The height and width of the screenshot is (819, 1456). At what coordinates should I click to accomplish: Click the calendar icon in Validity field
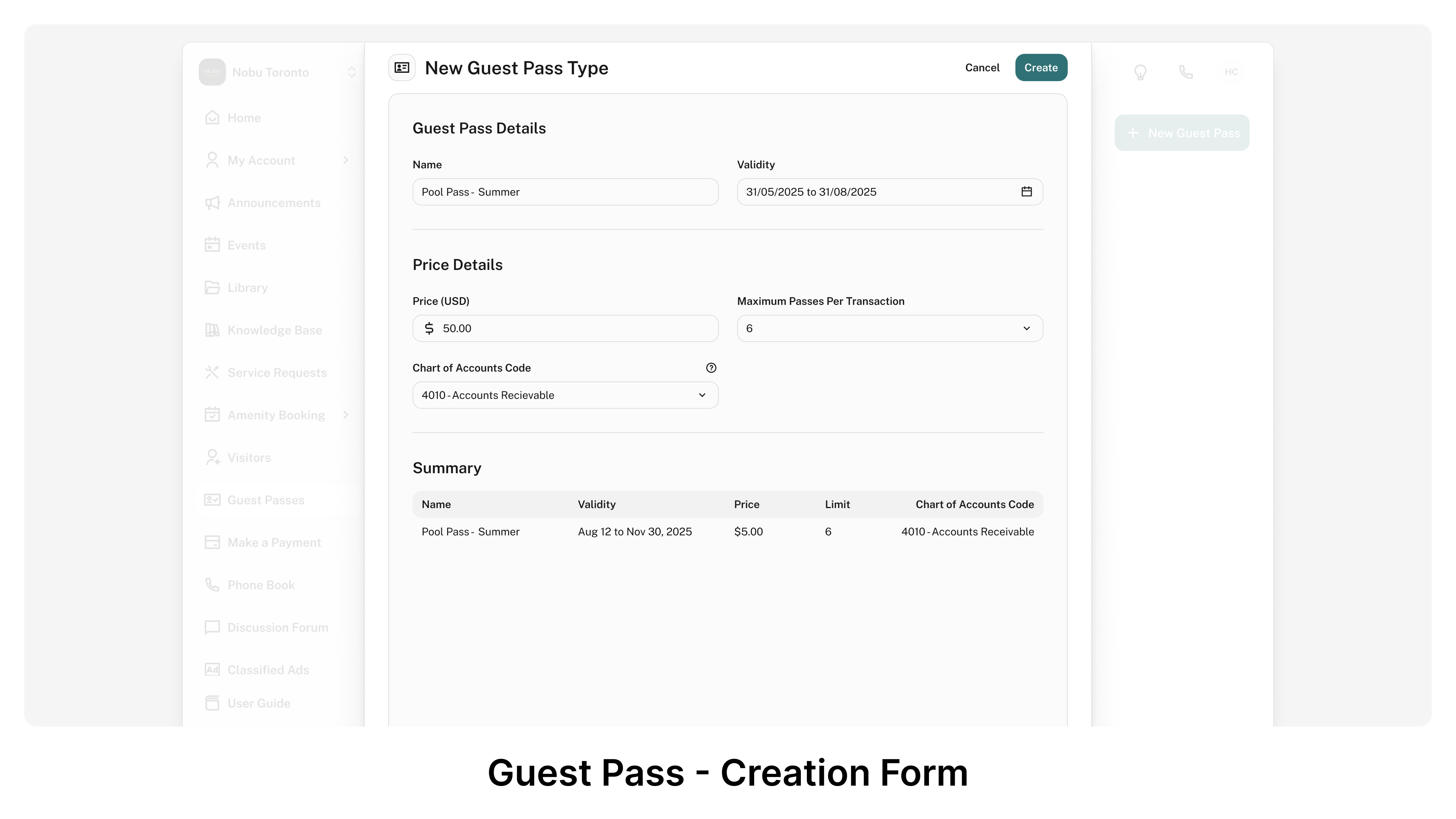coord(1026,191)
